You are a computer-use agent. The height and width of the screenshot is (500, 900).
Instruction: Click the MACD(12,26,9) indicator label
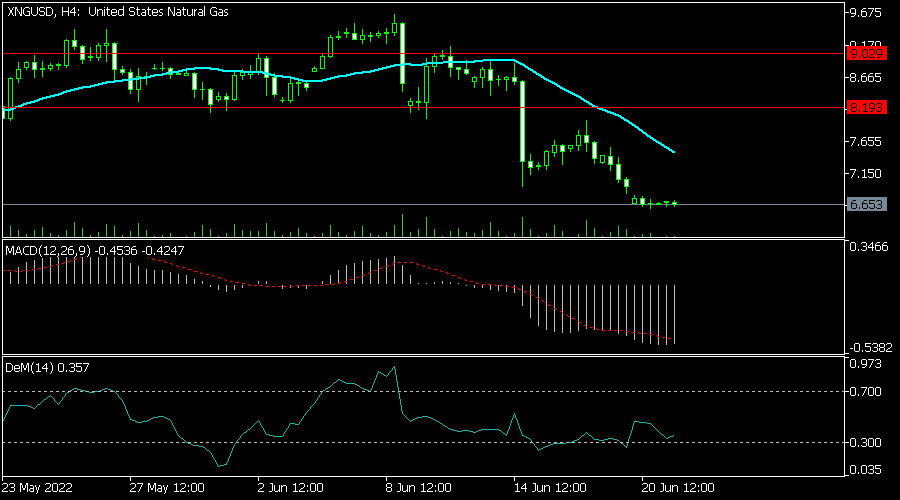coord(95,251)
